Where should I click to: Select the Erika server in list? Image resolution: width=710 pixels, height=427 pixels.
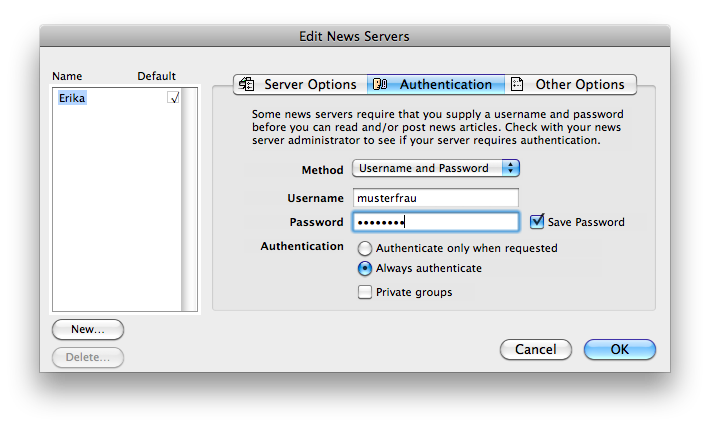click(x=72, y=98)
